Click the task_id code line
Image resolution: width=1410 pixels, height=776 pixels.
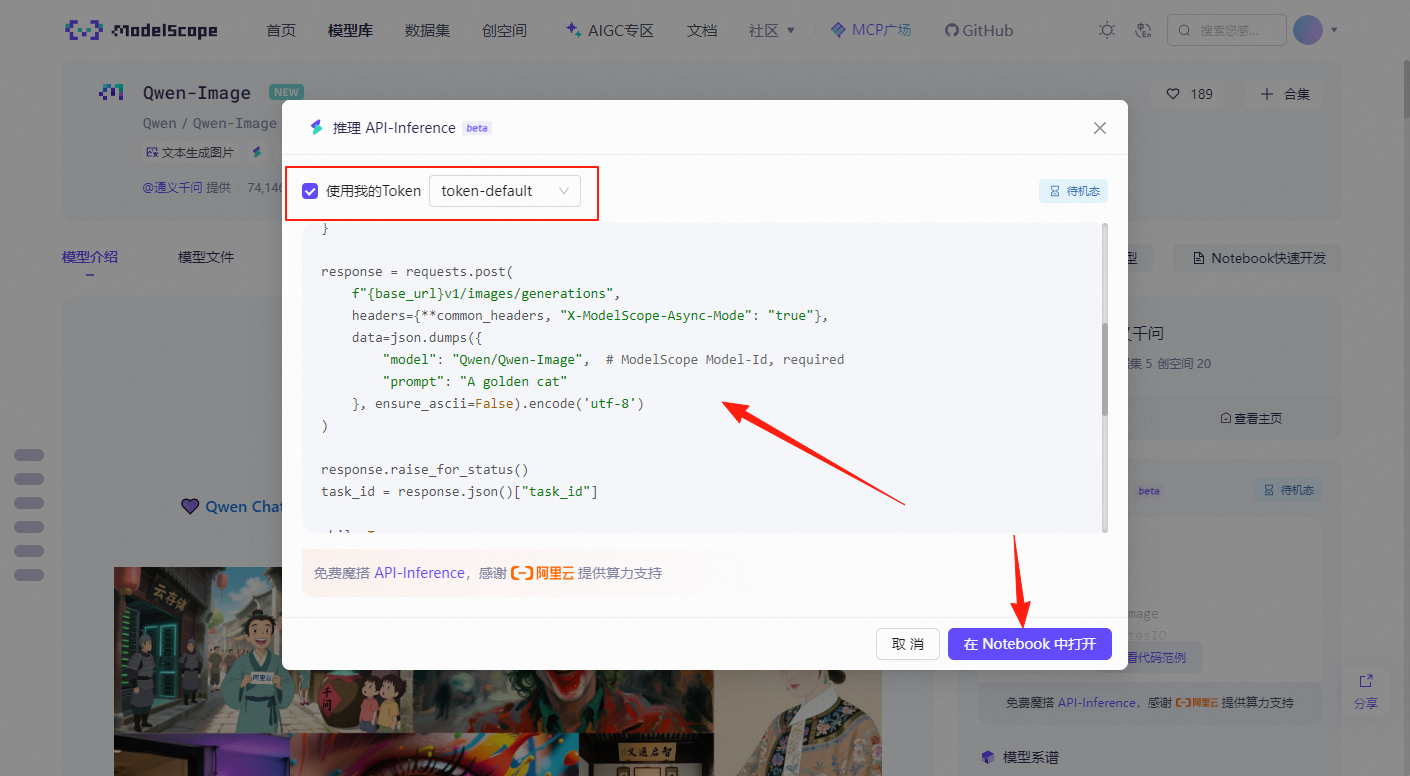coord(459,491)
